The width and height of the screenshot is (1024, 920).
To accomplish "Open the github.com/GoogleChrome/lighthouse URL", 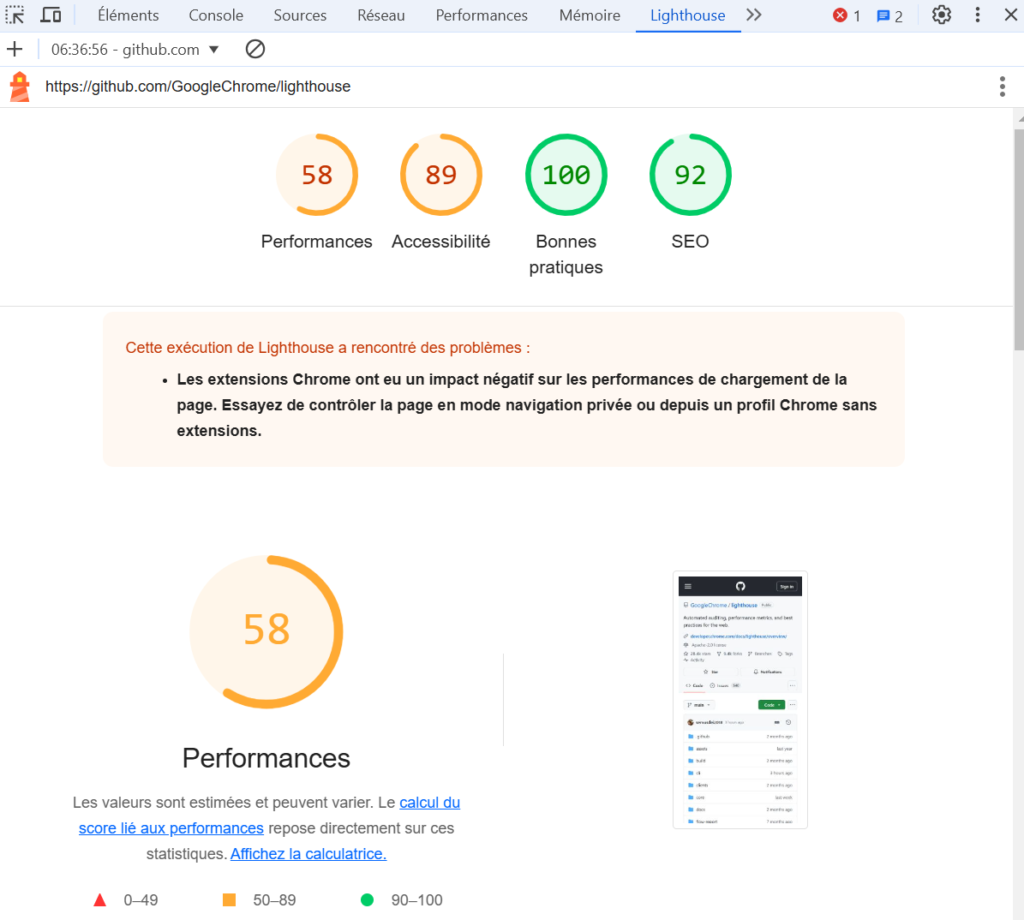I will [x=198, y=87].
